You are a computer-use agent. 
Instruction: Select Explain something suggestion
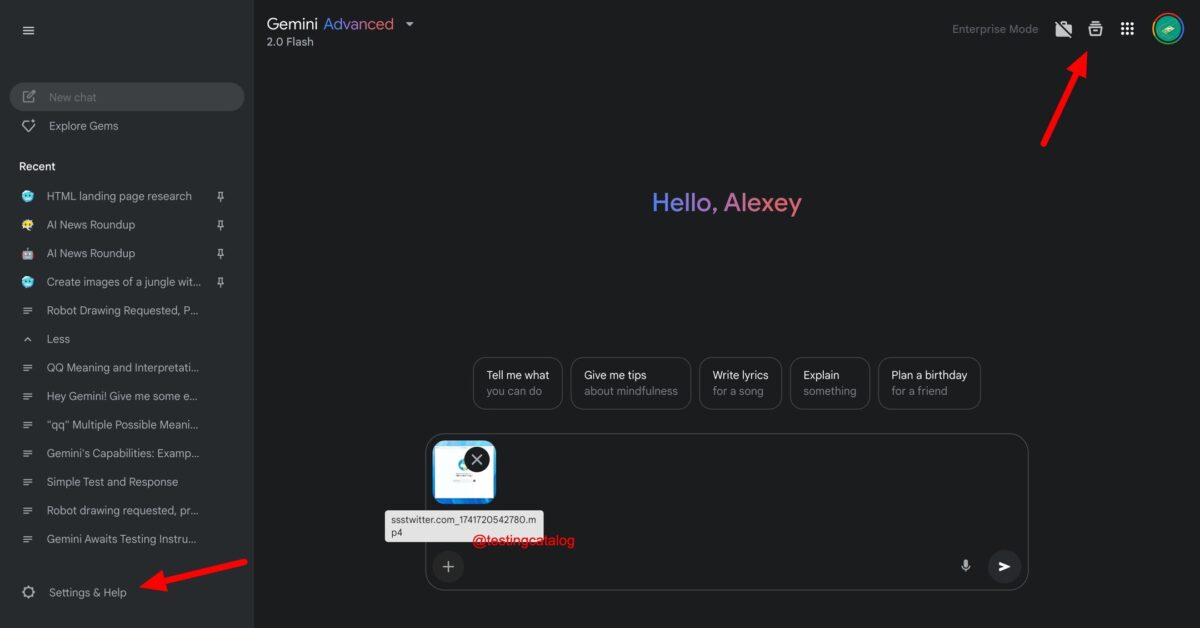[x=830, y=383]
